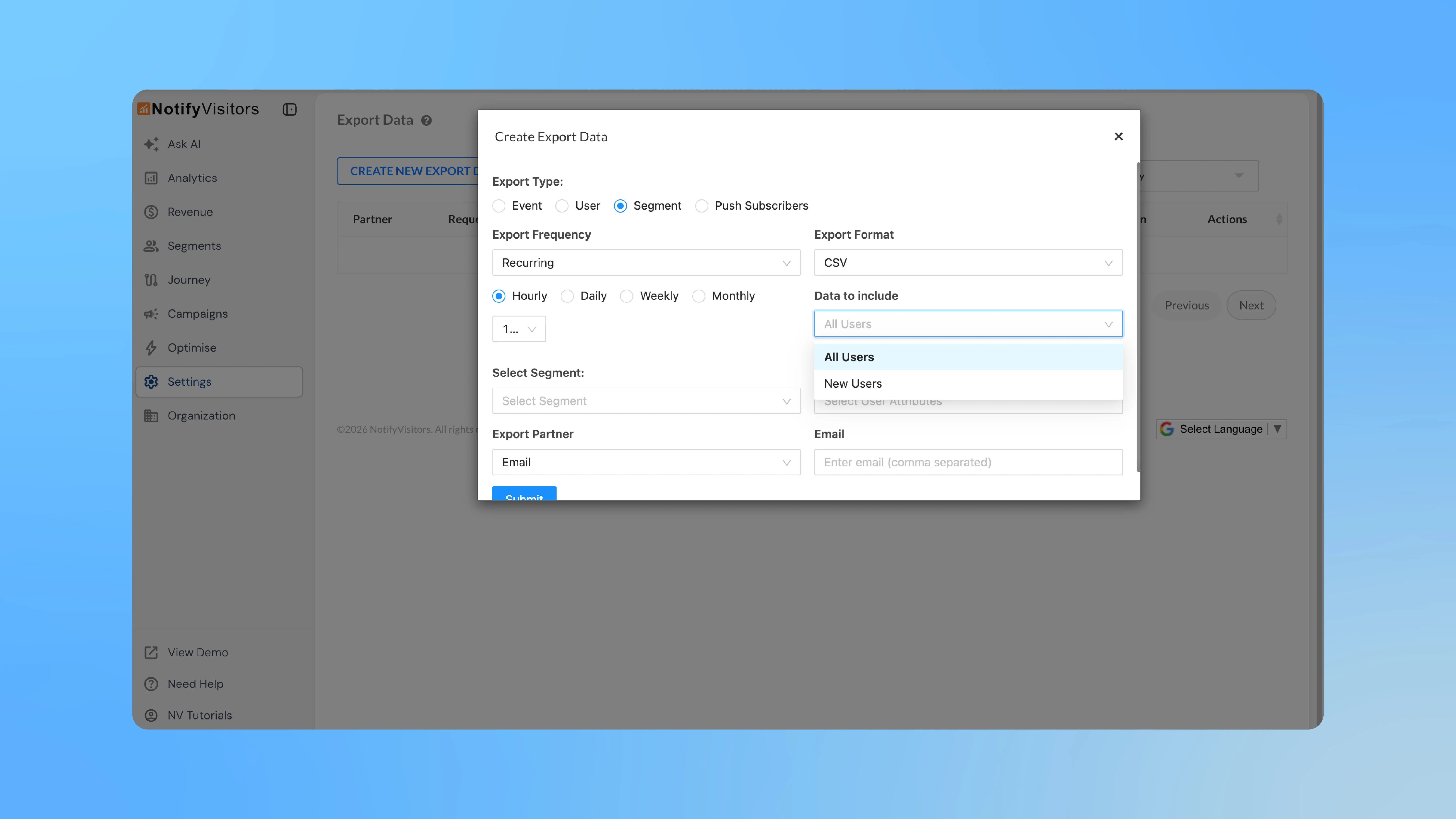Select the Event export type
Screen dimensions: 1456x819
click(499, 206)
